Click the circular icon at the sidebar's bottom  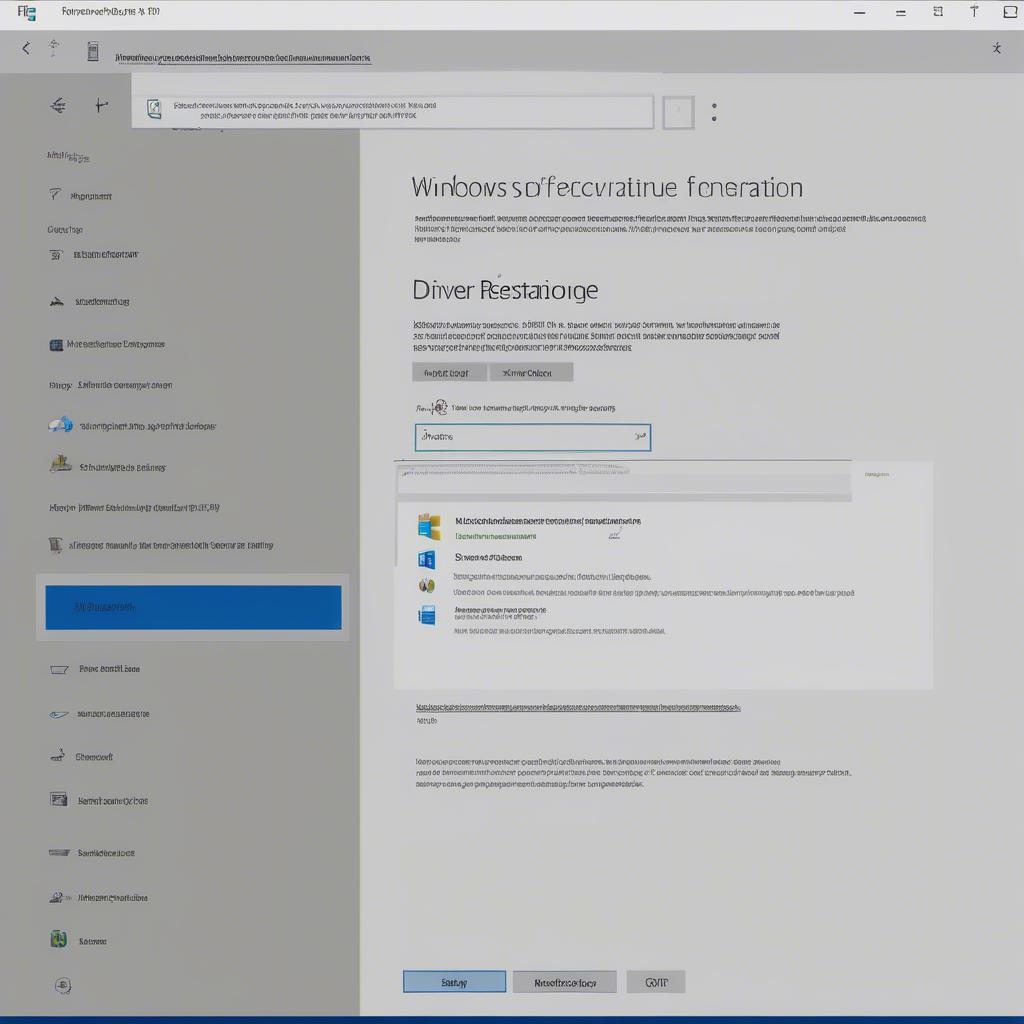click(63, 985)
